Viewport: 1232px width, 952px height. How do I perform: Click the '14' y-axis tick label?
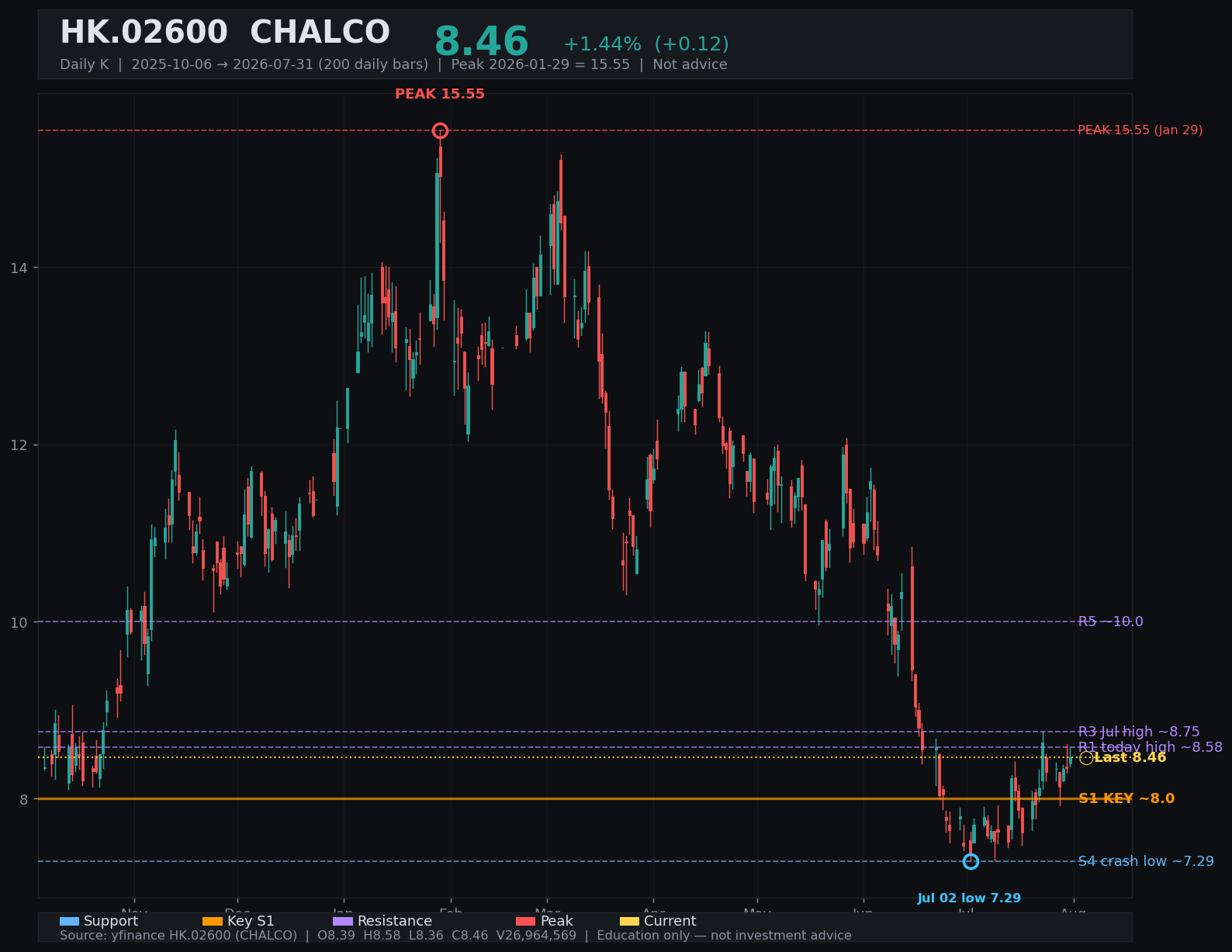[x=19, y=268]
